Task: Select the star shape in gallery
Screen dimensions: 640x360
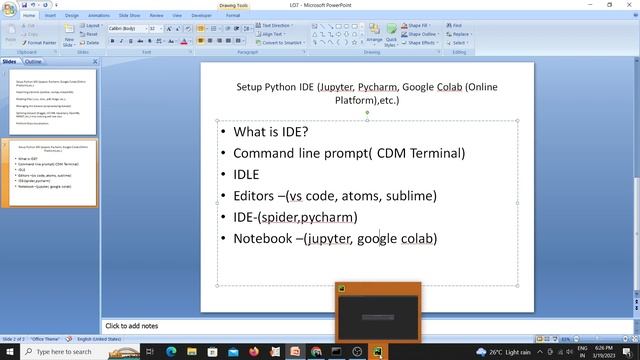Action: tap(354, 42)
